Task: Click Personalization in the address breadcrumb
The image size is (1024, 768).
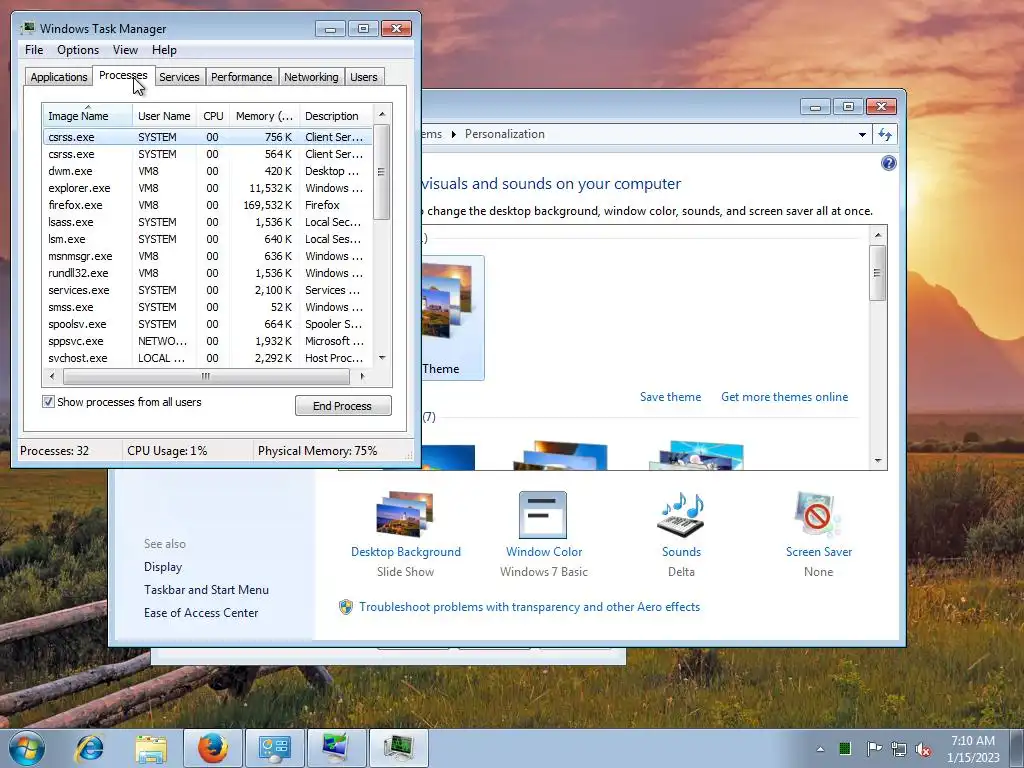Action: (x=504, y=134)
